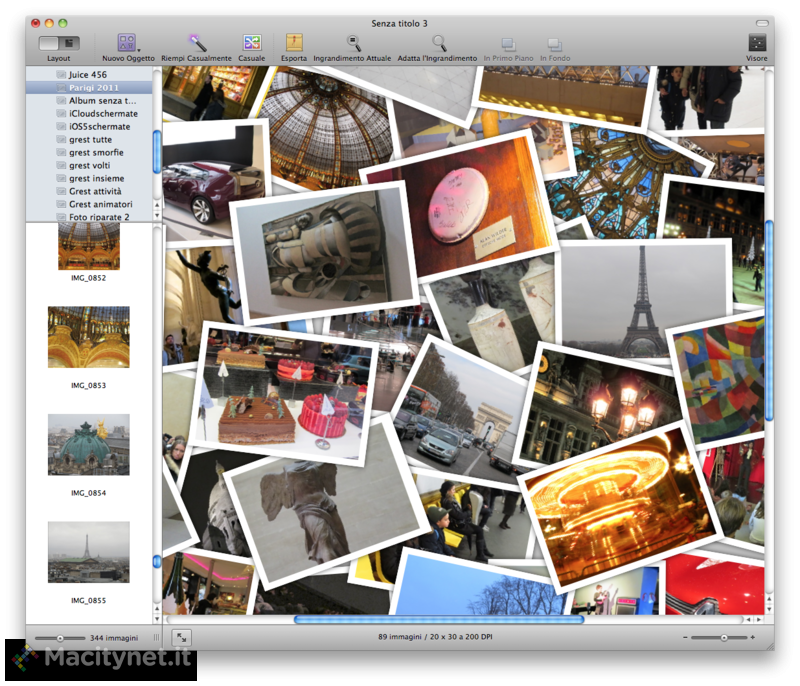This screenshot has height=686, width=800.
Task: Click the album list scroll up arrow
Action: tap(157, 205)
